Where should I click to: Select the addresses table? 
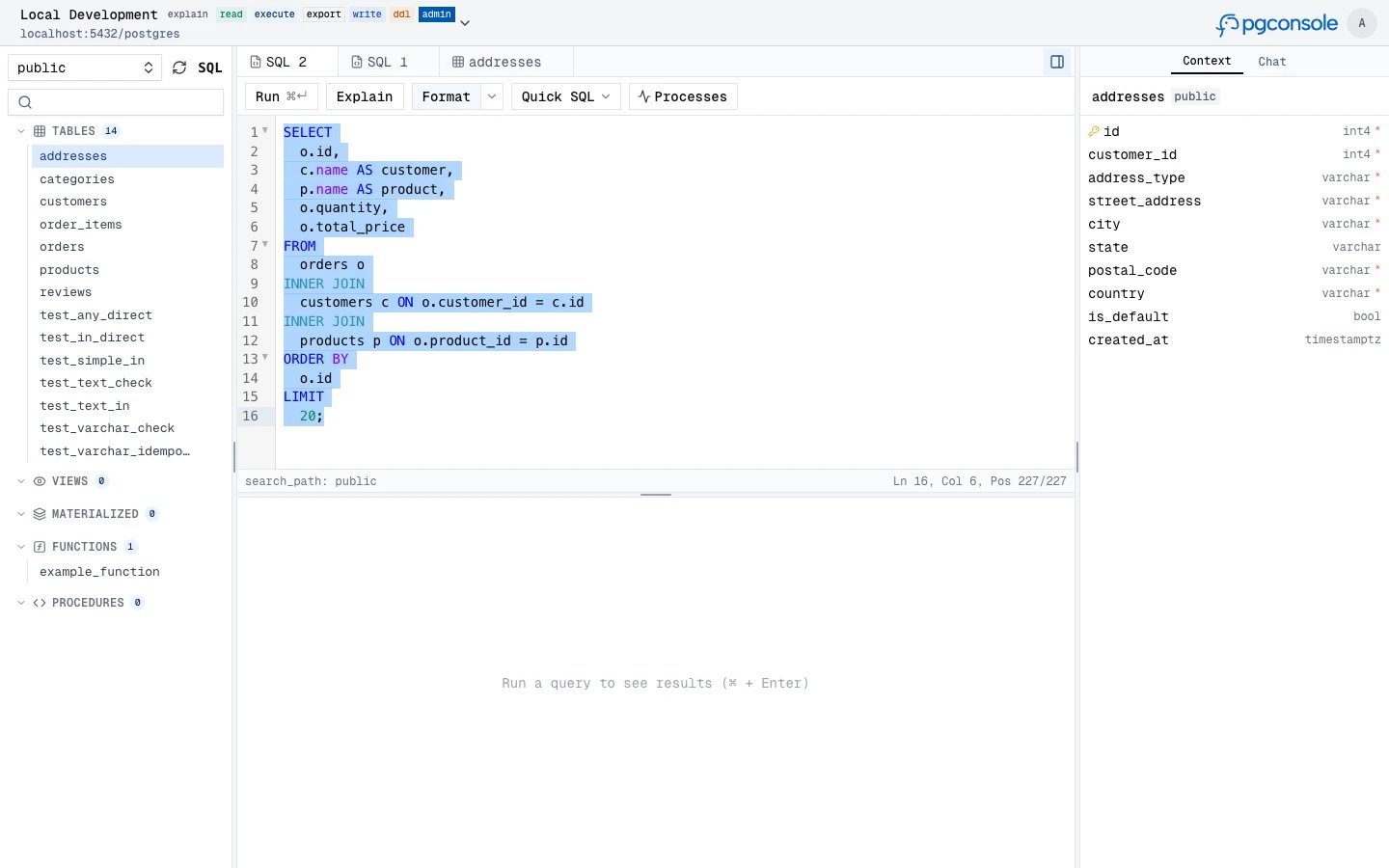[127, 156]
